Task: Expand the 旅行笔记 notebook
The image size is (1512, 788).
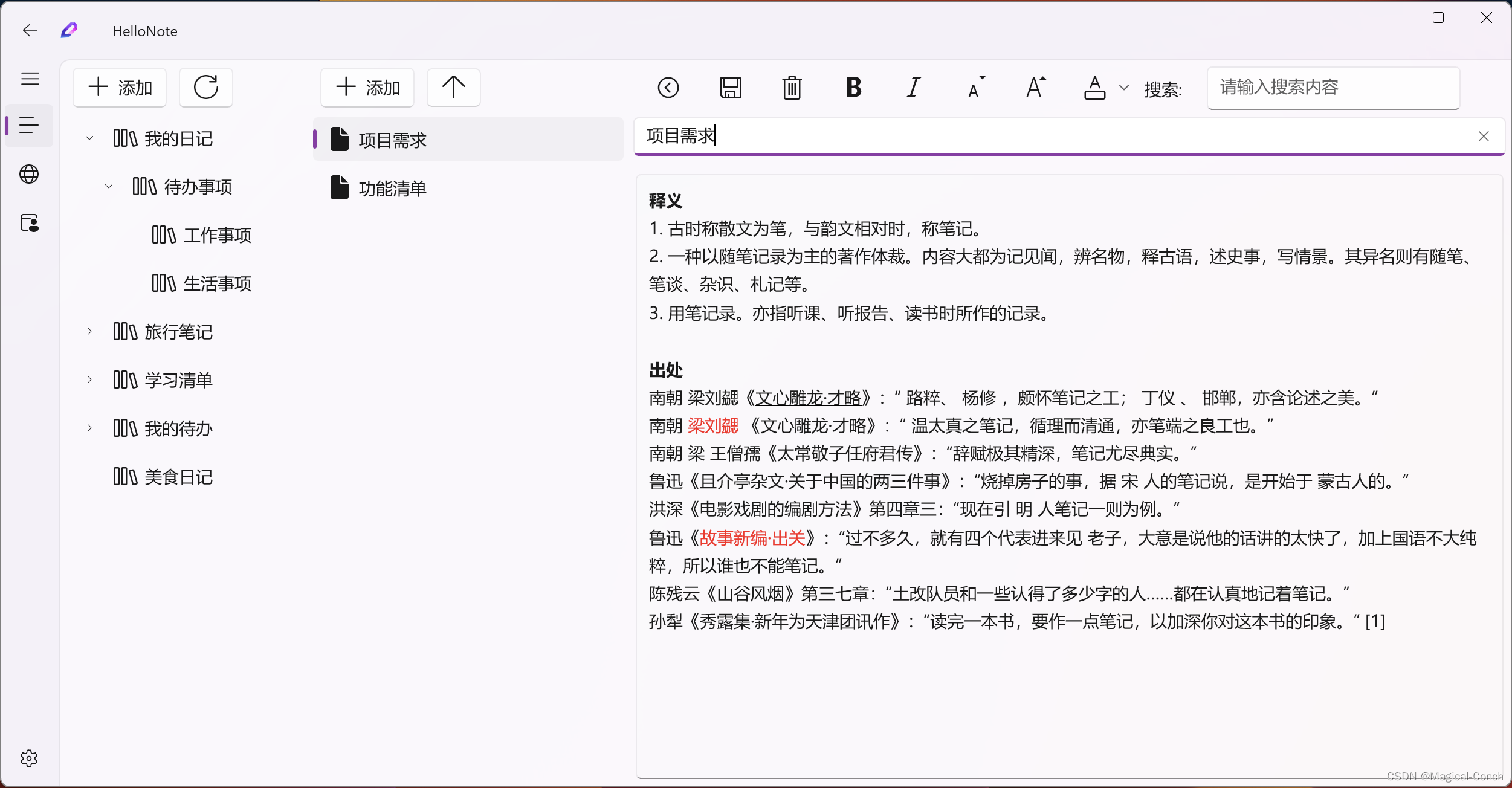Action: coord(89,332)
